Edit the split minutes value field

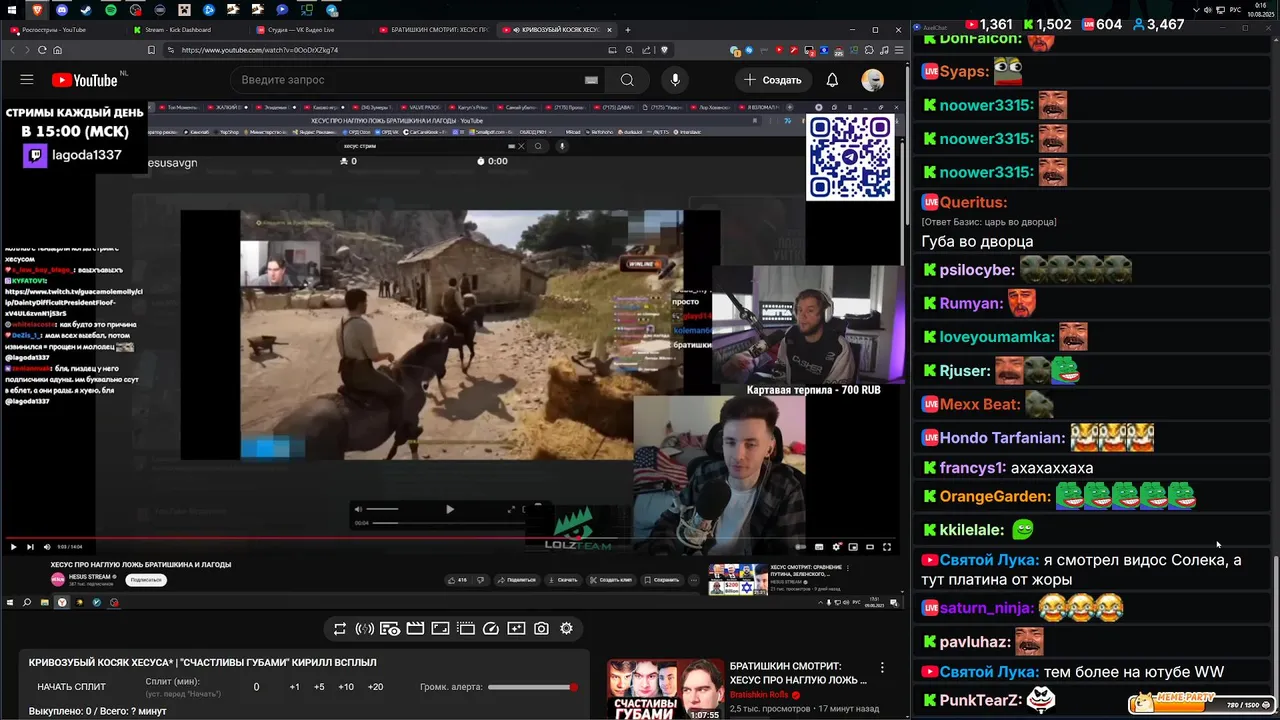pyautogui.click(x=256, y=687)
